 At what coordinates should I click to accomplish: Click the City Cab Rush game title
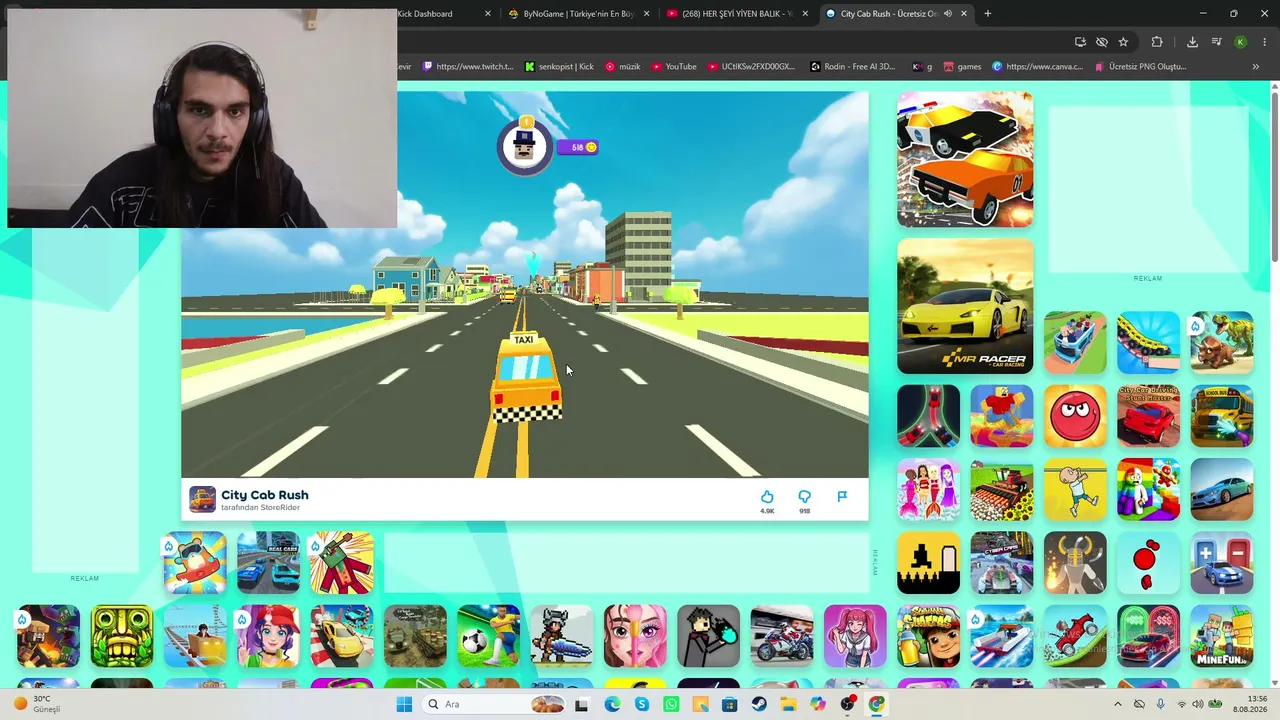265,495
